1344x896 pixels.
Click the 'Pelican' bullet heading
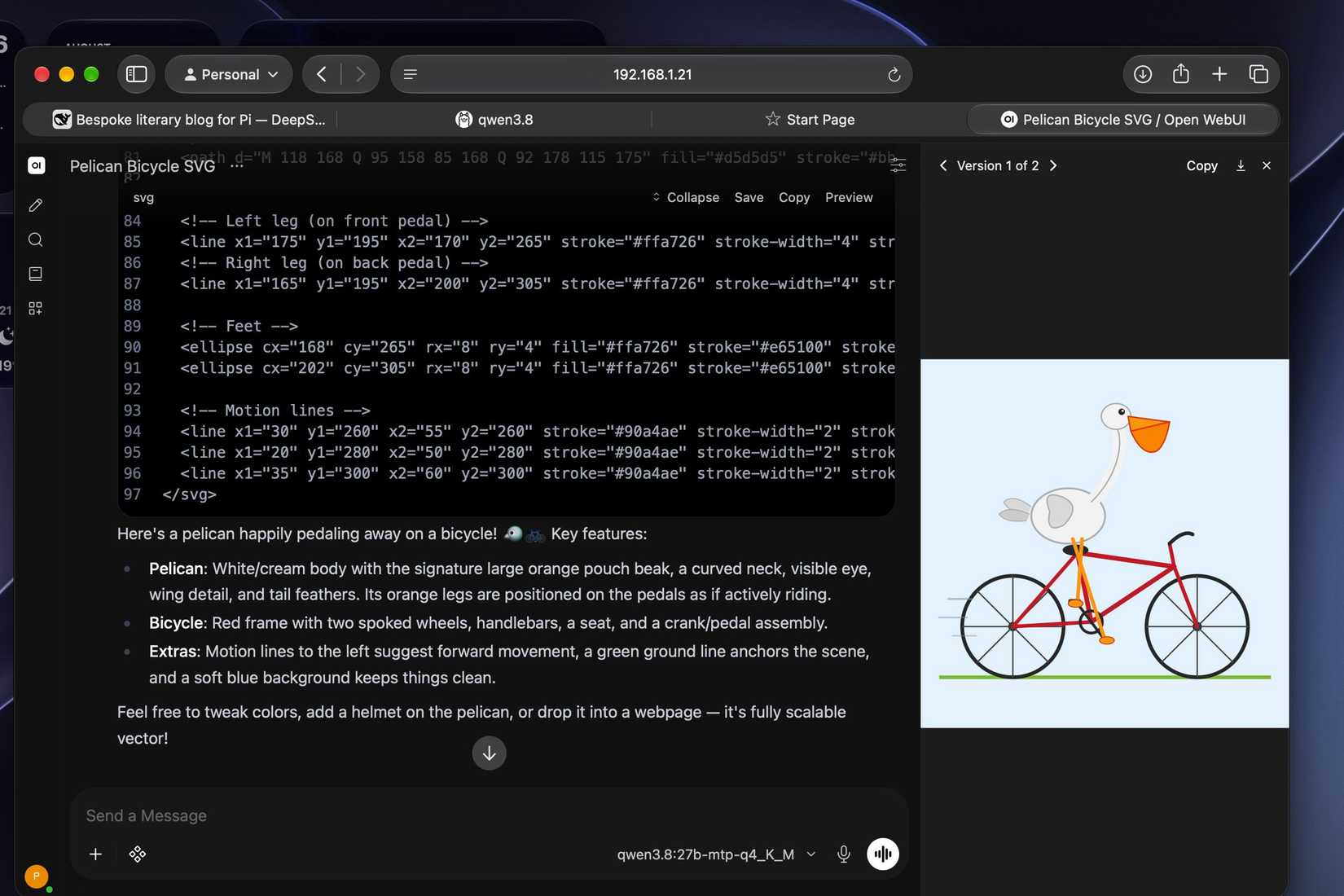[x=177, y=569]
